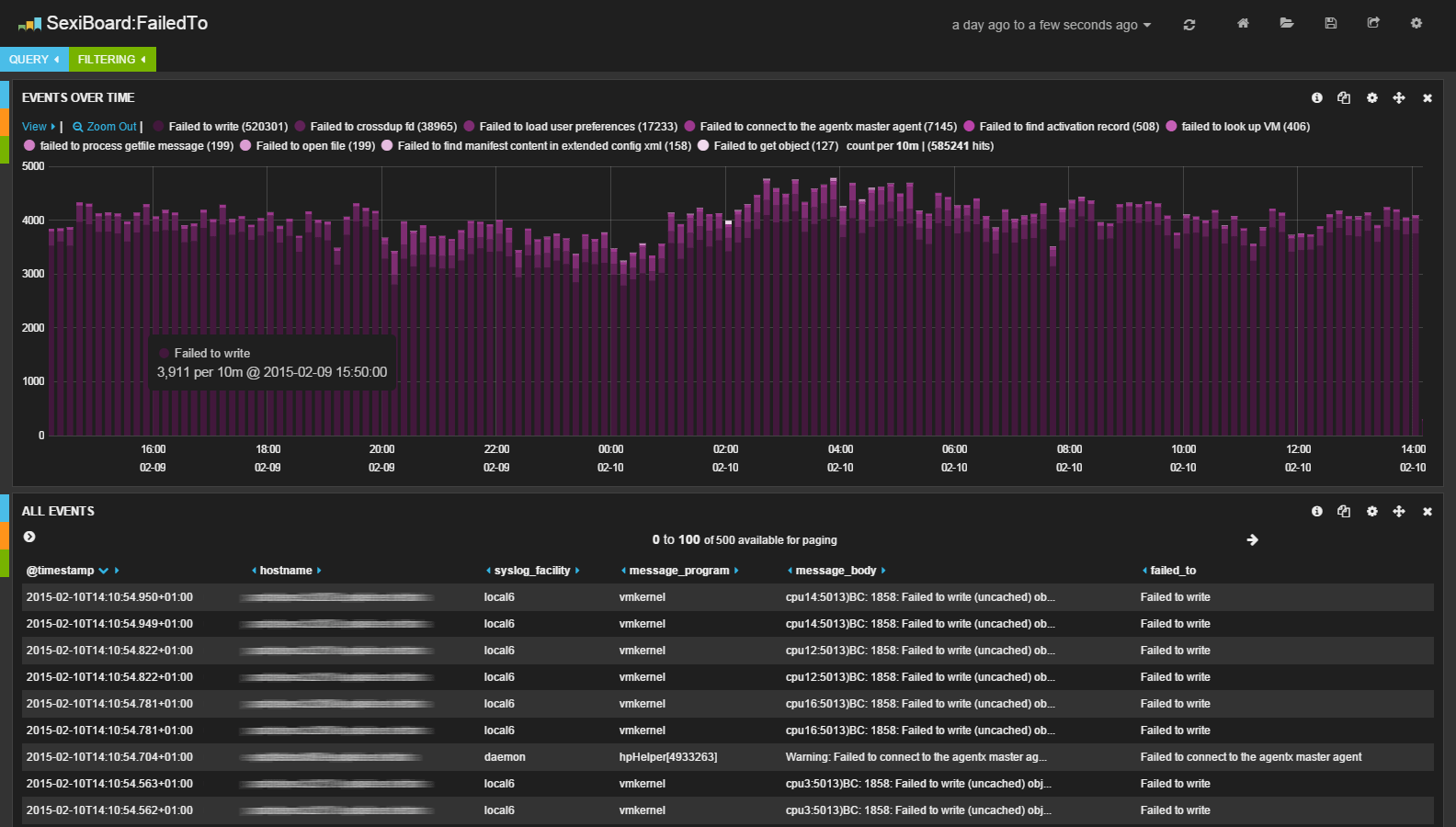Move the All Events panel

1399,511
